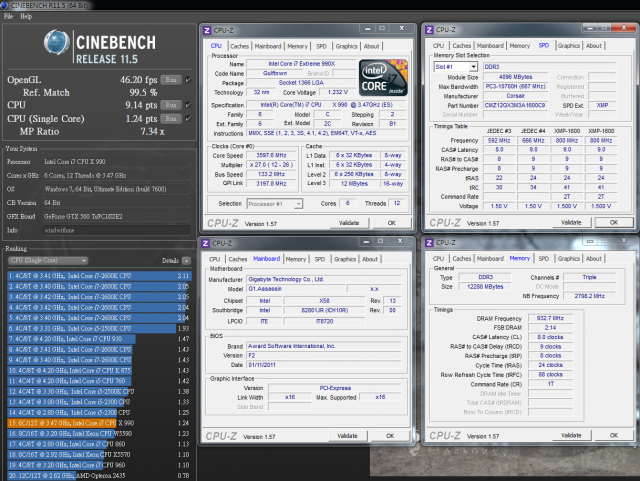The image size is (640, 481).
Task: Toggle the OpenGL test checkbox
Action: [x=188, y=80]
